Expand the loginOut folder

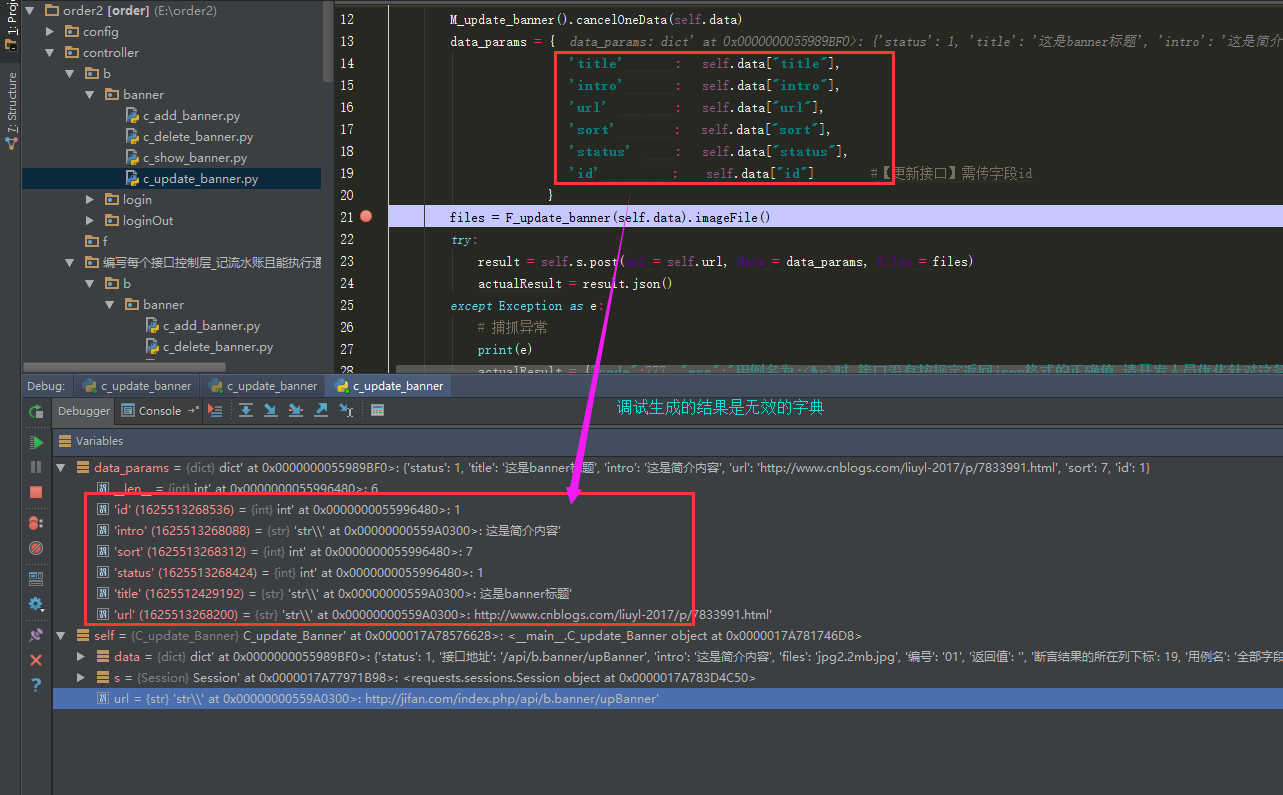[90, 221]
